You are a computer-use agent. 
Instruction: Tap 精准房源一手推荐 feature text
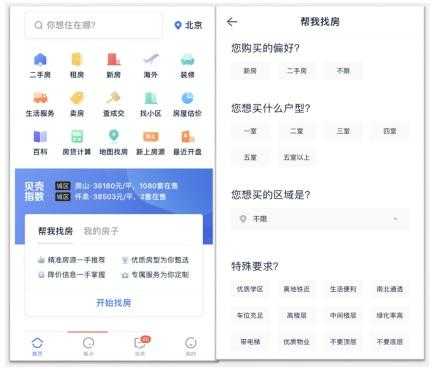(76, 260)
